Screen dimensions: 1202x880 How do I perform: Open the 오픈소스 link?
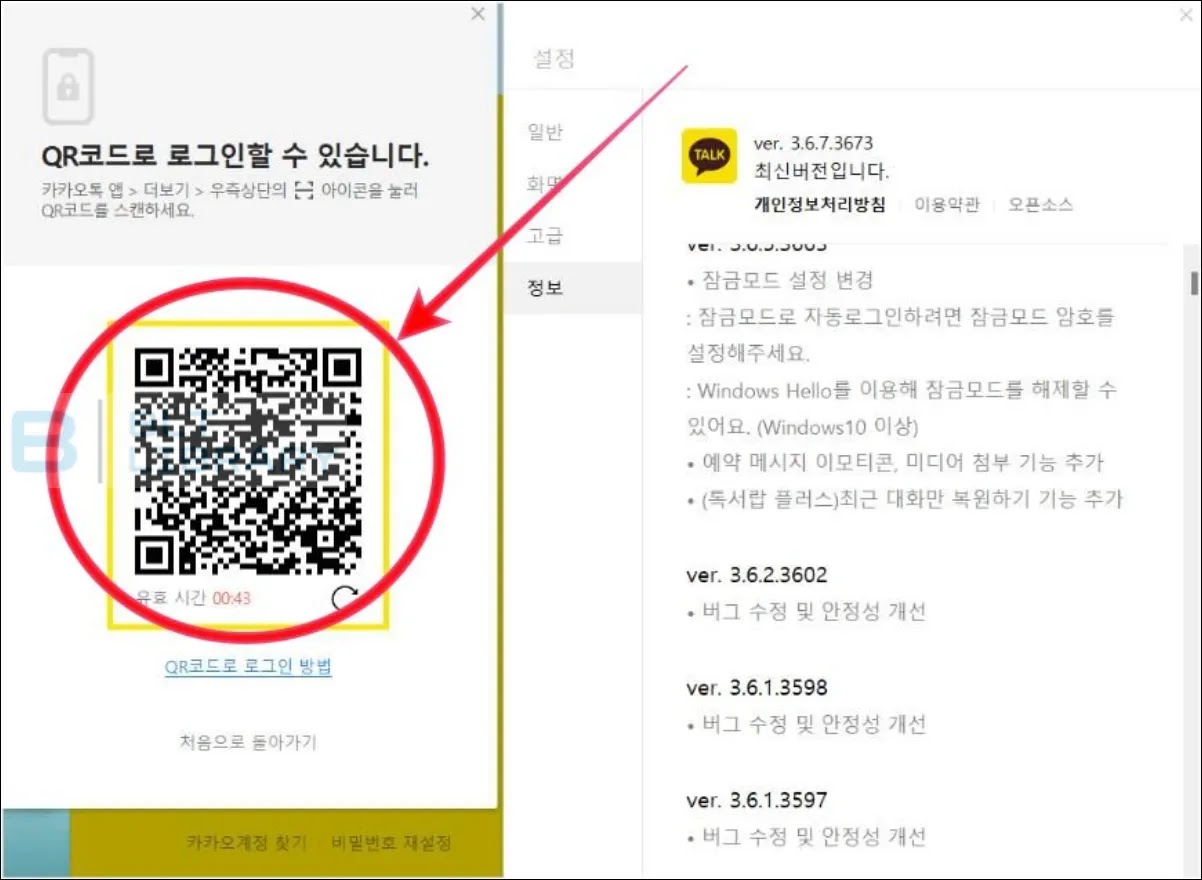tap(1040, 205)
